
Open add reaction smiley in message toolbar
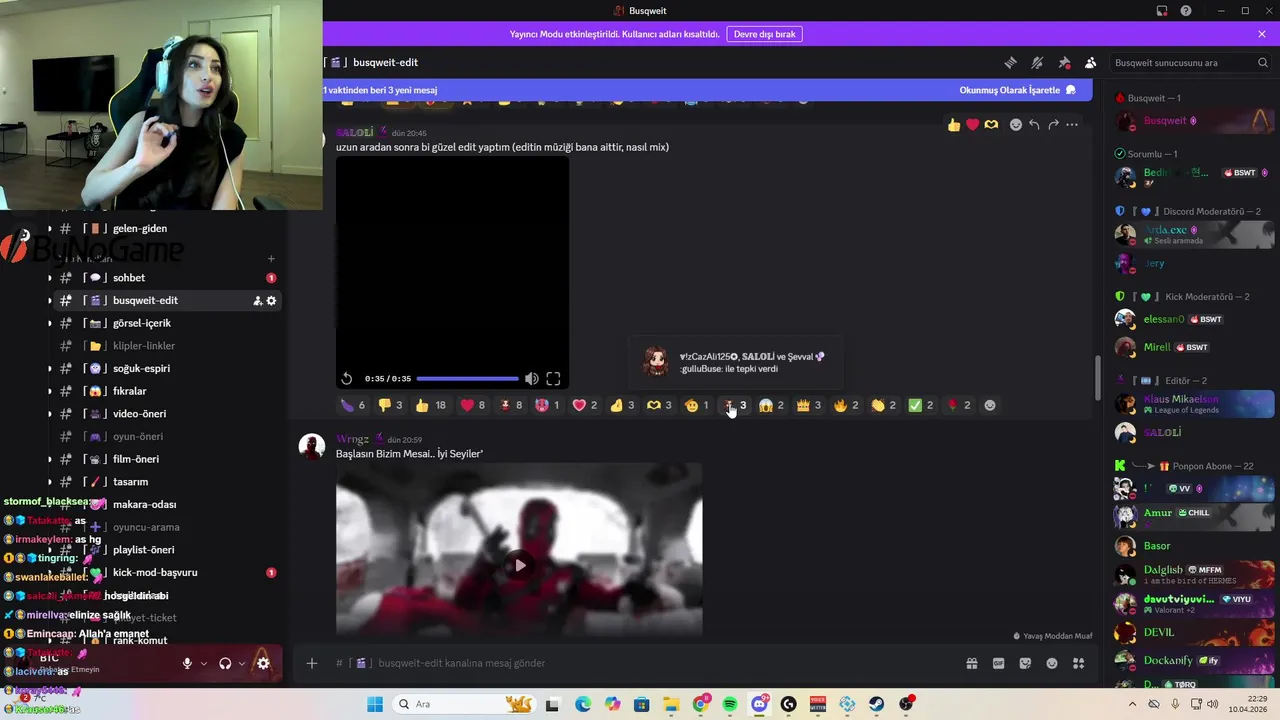tap(1016, 125)
